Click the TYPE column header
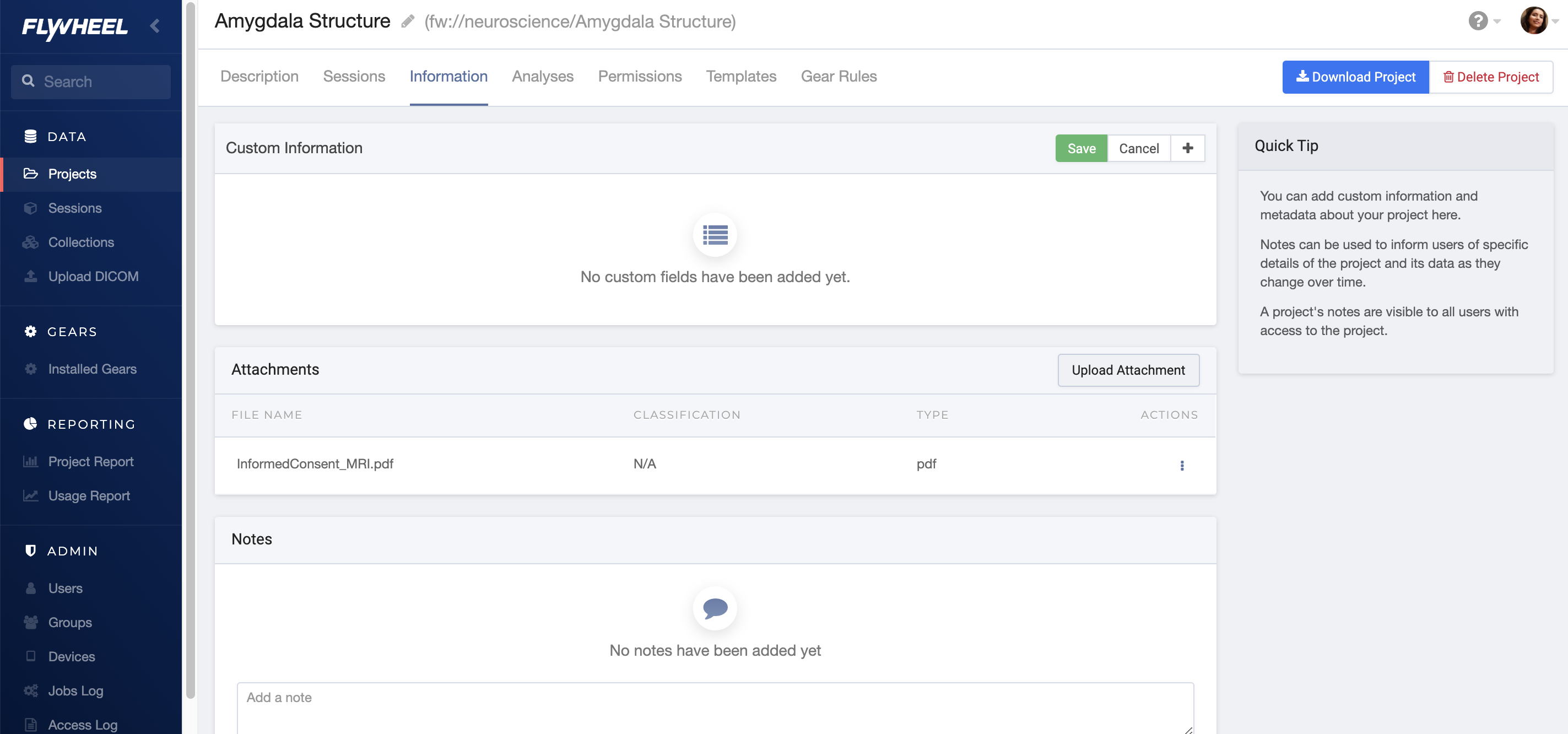This screenshot has height=734, width=1568. tap(932, 414)
